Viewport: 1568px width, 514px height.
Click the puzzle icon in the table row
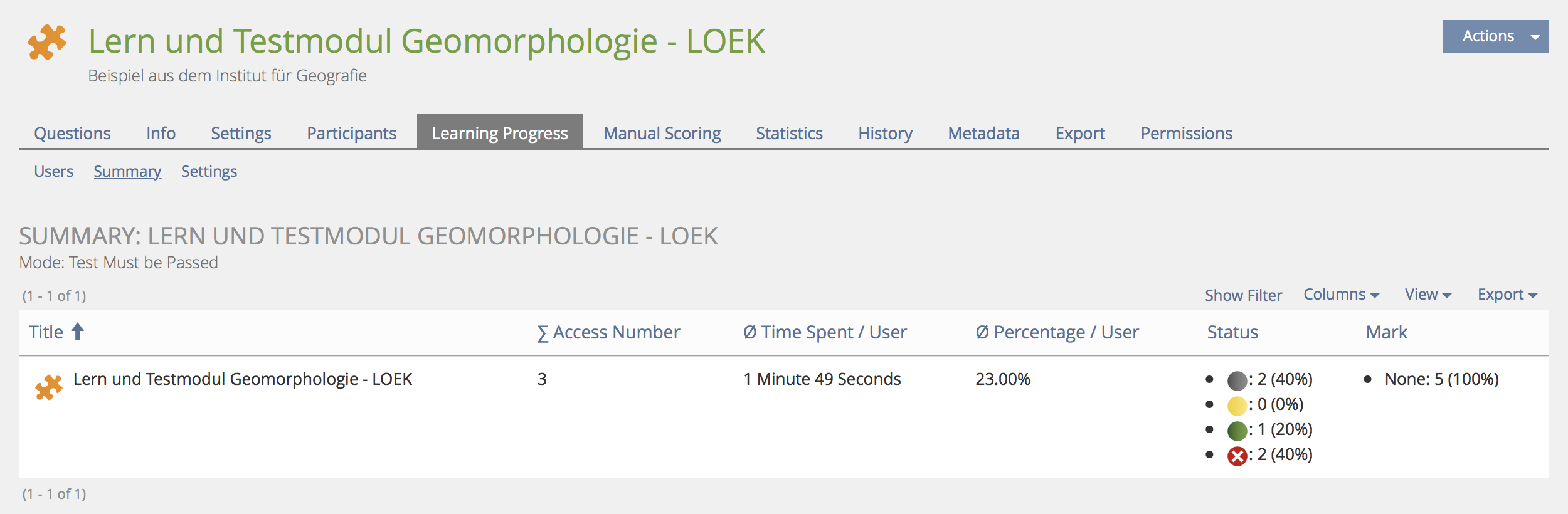coord(49,387)
